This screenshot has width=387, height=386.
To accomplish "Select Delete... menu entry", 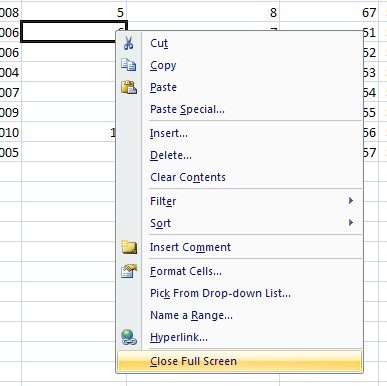I will pos(239,155).
